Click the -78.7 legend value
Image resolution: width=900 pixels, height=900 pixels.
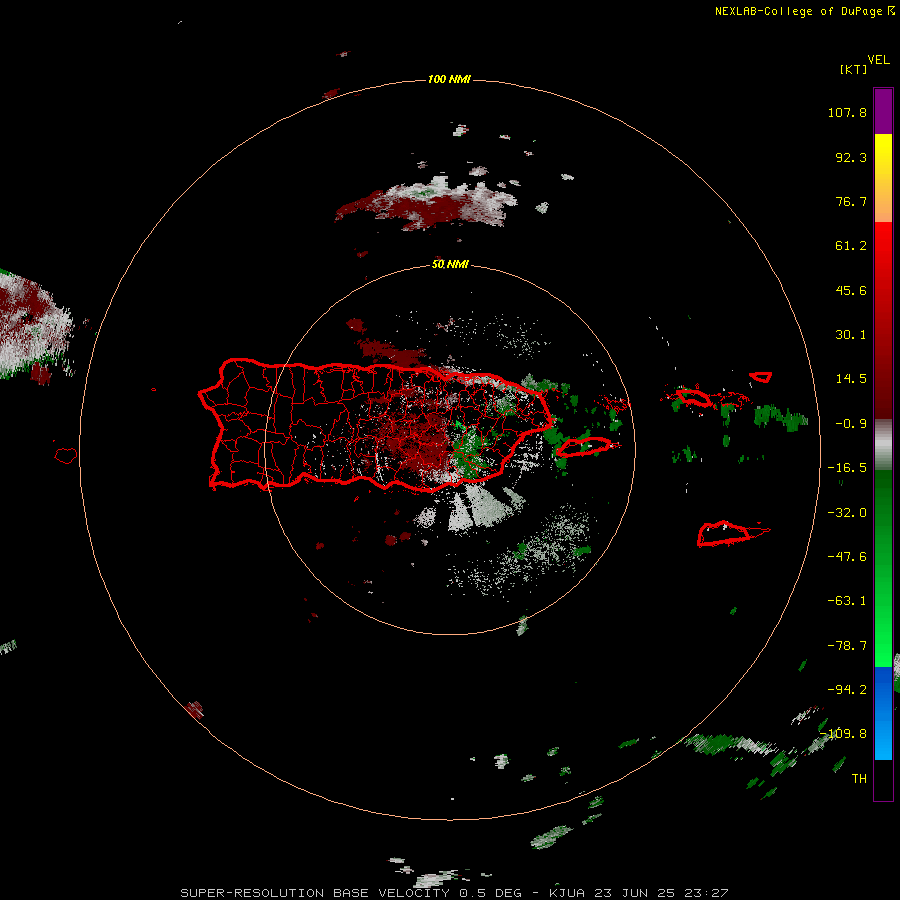pyautogui.click(x=847, y=646)
